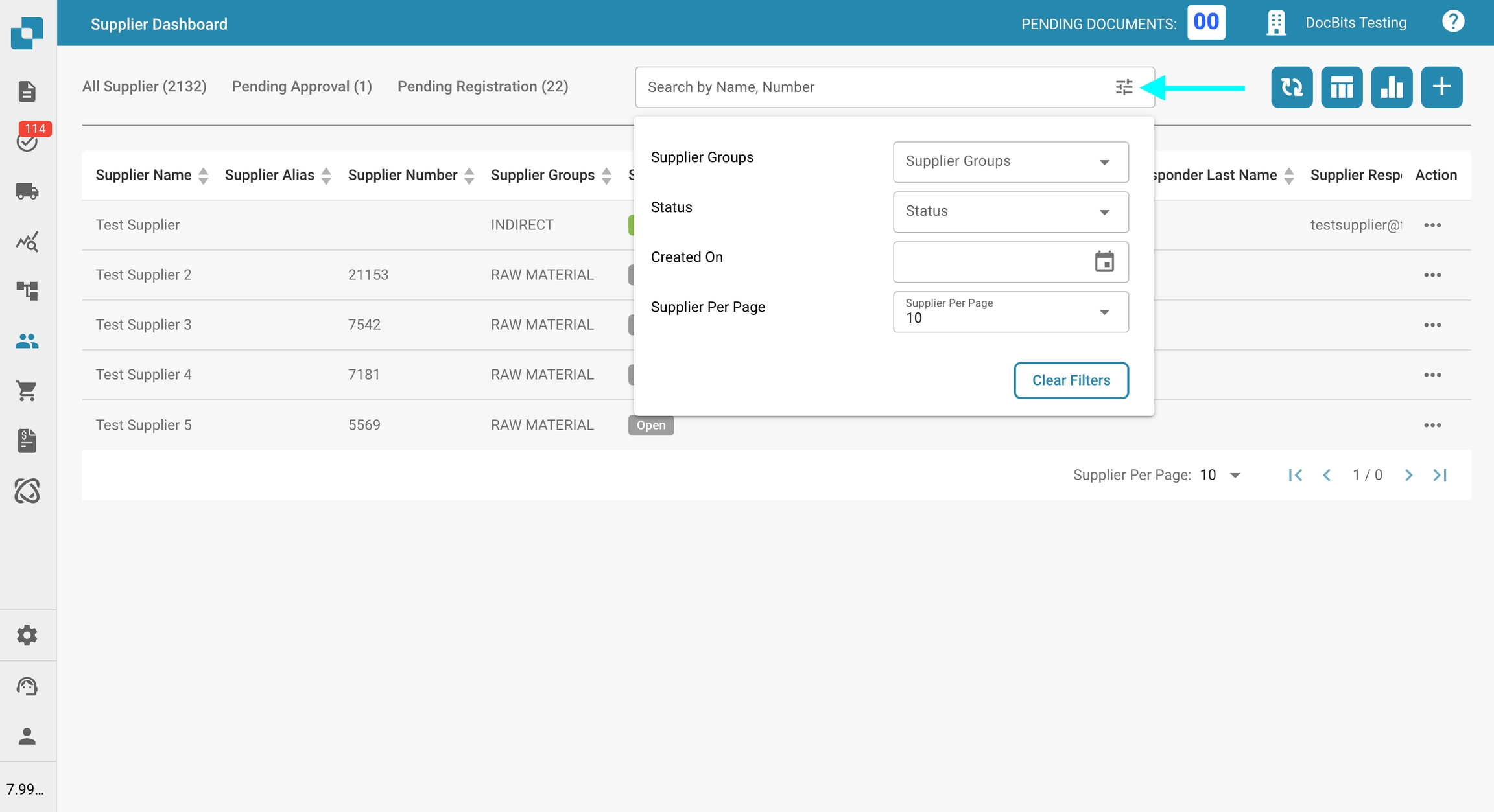This screenshot has width=1494, height=812.
Task: Expand the Supplier Groups filter dropdown
Action: (1010, 161)
